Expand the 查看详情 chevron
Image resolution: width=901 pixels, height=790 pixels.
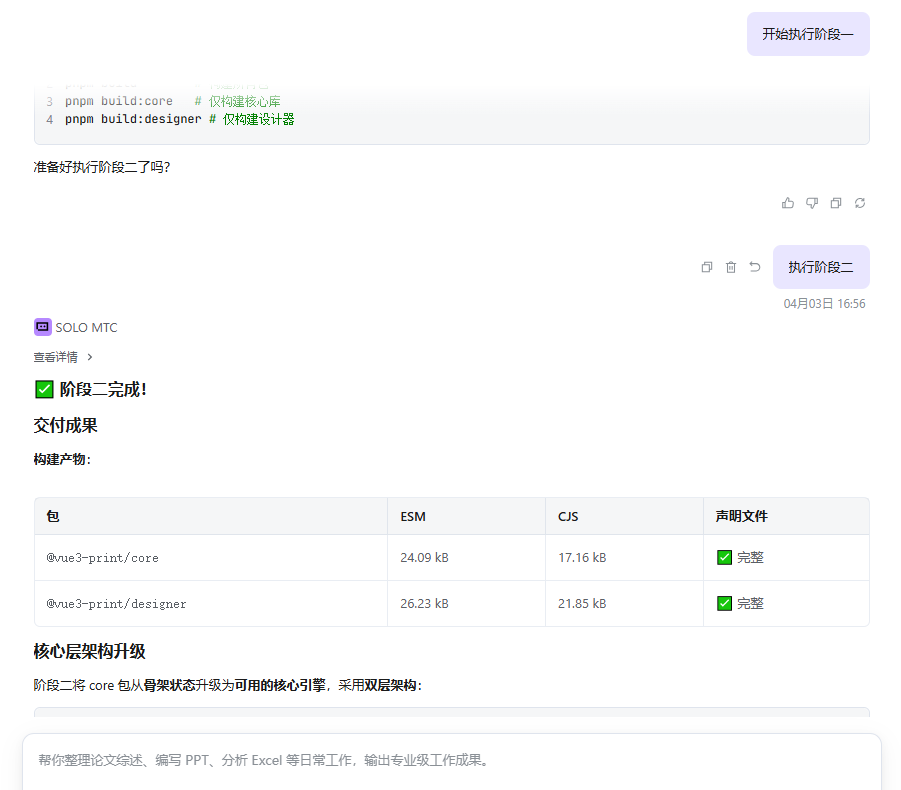(90, 357)
